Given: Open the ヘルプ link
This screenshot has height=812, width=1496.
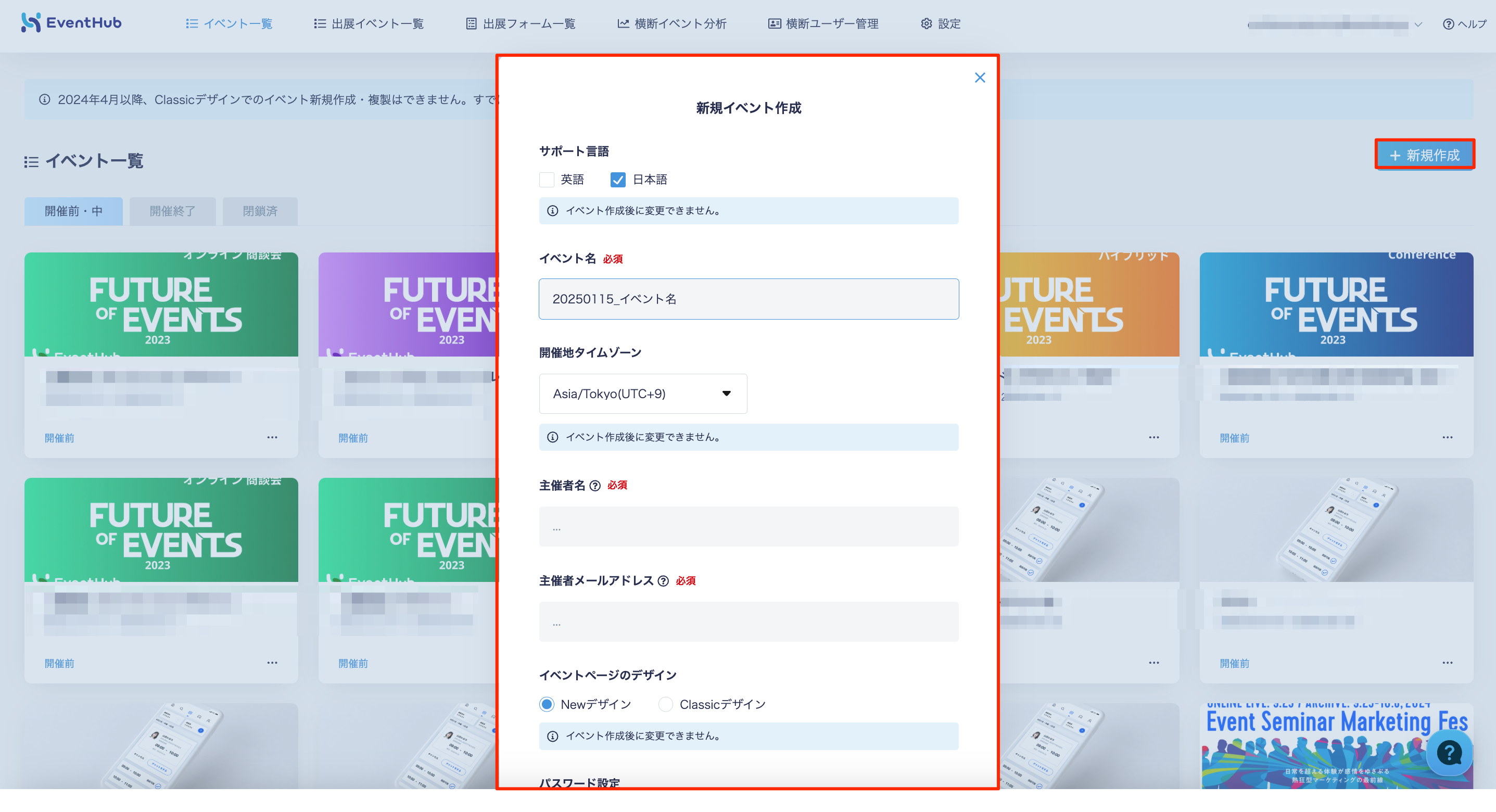Looking at the screenshot, I should pos(1464,24).
